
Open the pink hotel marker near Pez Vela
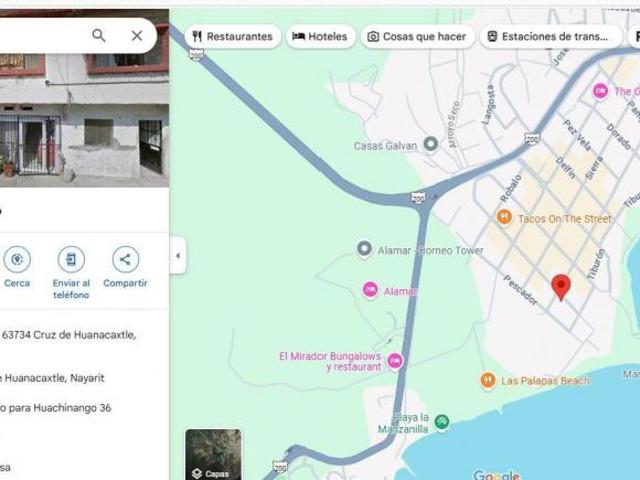pos(600,91)
